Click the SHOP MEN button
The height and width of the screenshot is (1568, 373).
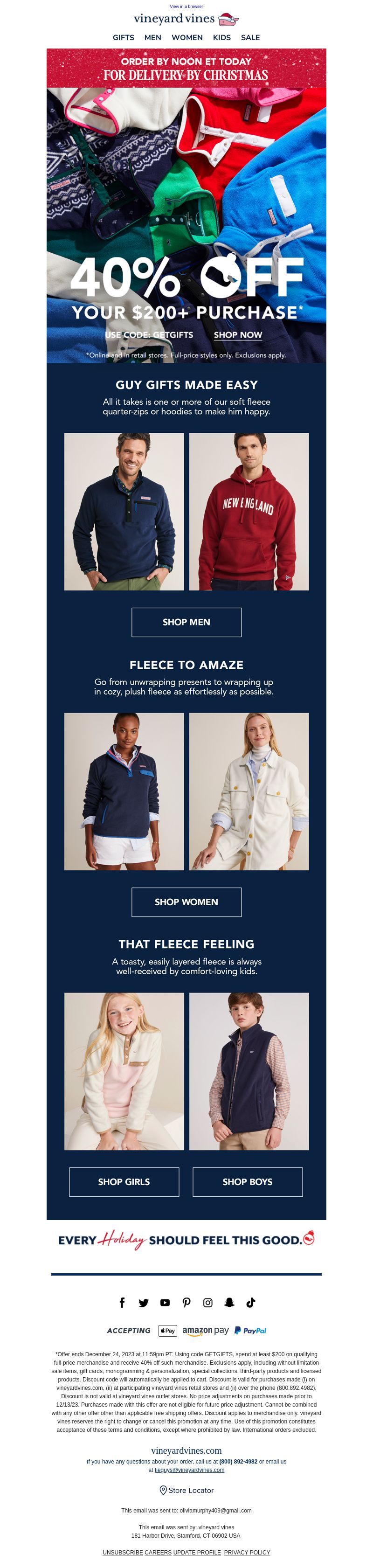[x=186, y=622]
